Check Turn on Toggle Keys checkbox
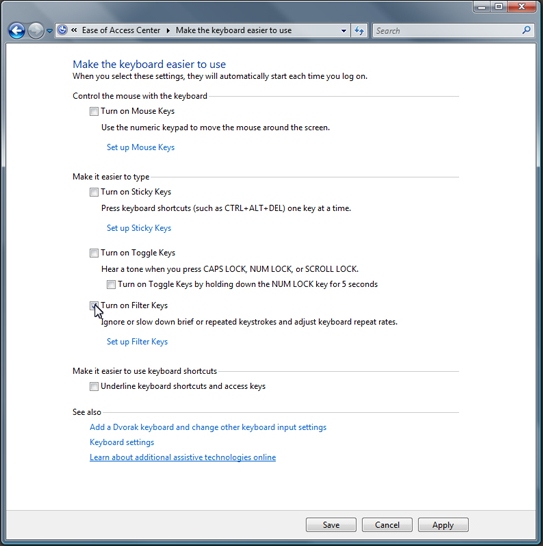 tap(94, 253)
